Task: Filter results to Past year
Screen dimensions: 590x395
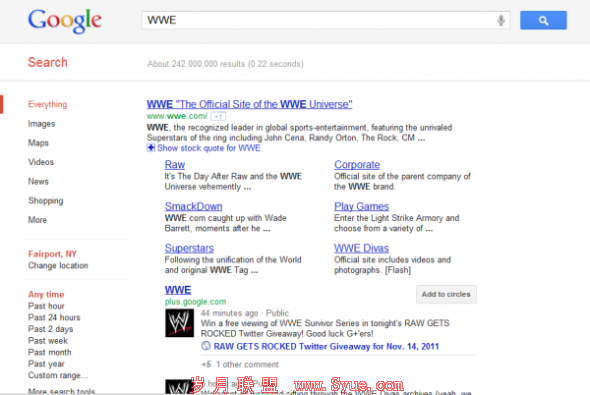Action: (46, 364)
